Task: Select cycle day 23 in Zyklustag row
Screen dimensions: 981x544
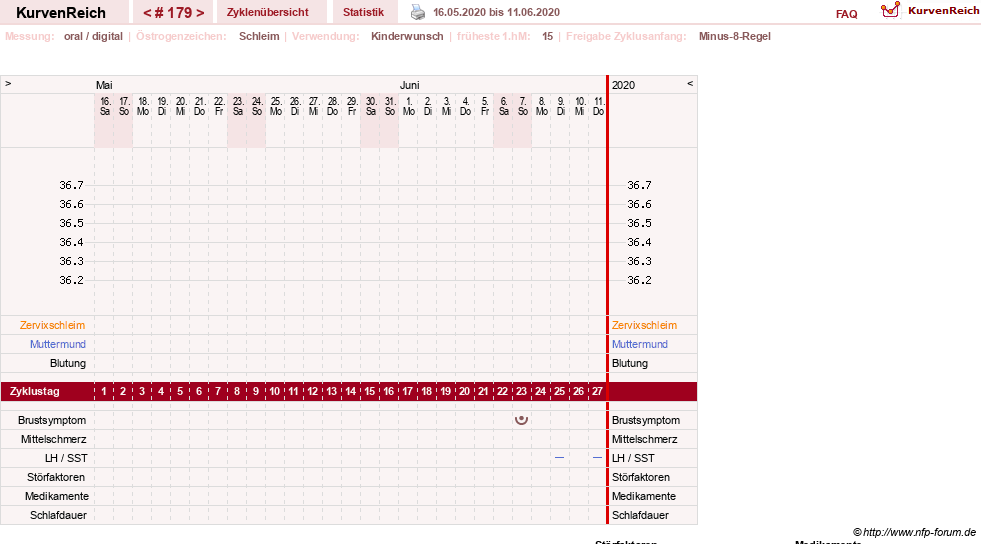Action: point(521,391)
